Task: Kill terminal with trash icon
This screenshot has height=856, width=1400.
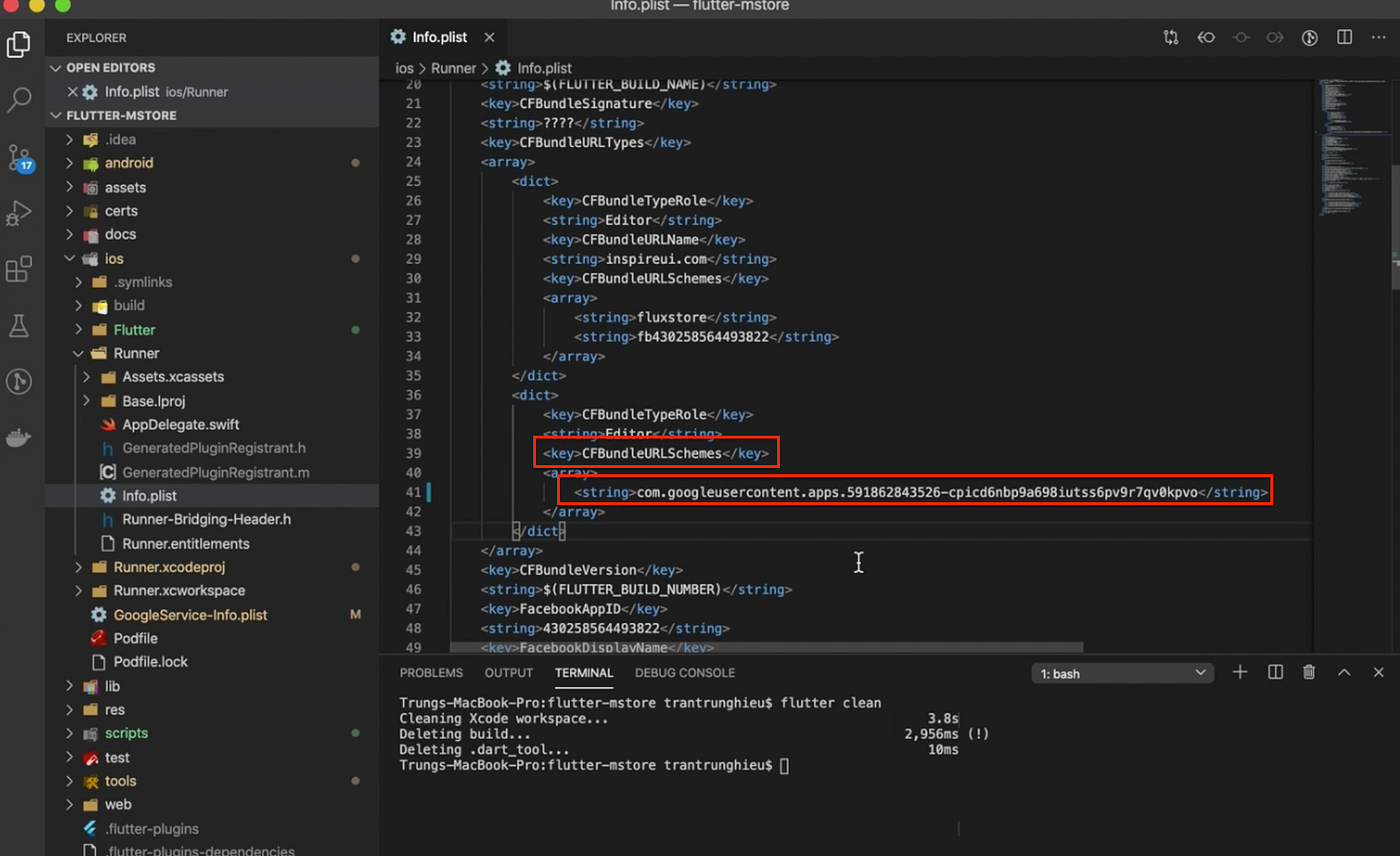Action: (x=1309, y=673)
